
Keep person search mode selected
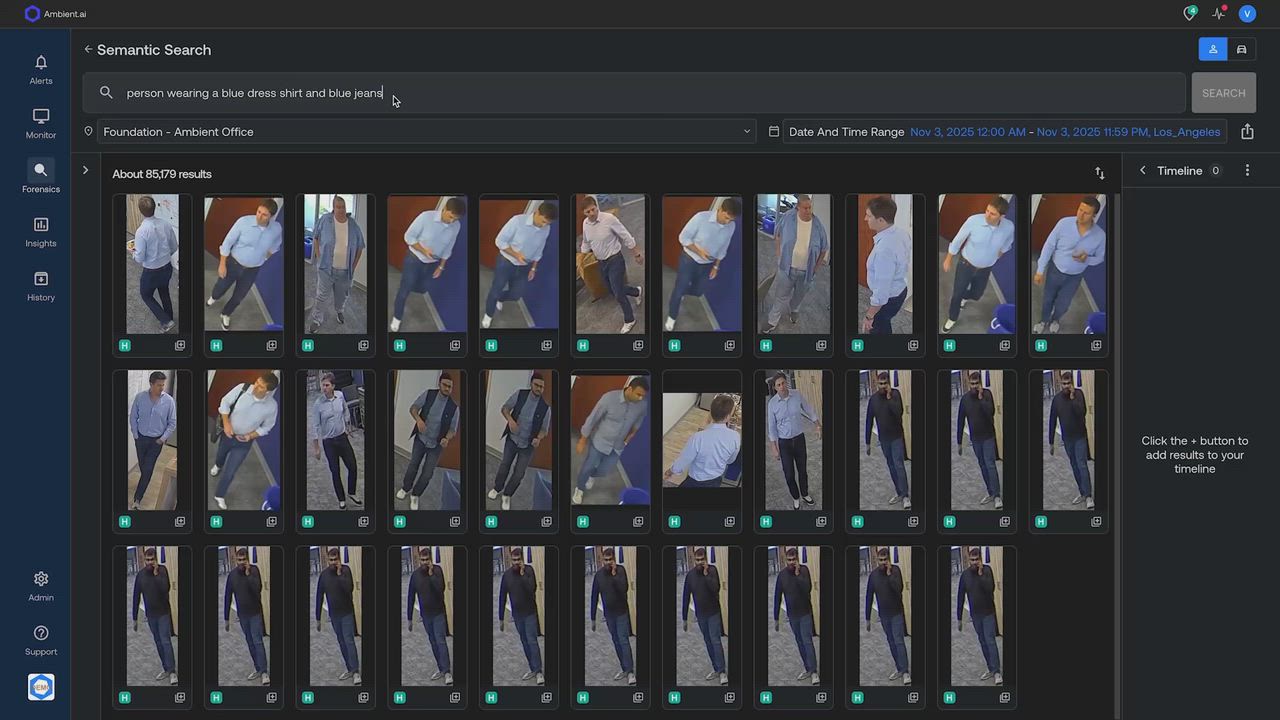[x=1213, y=48]
